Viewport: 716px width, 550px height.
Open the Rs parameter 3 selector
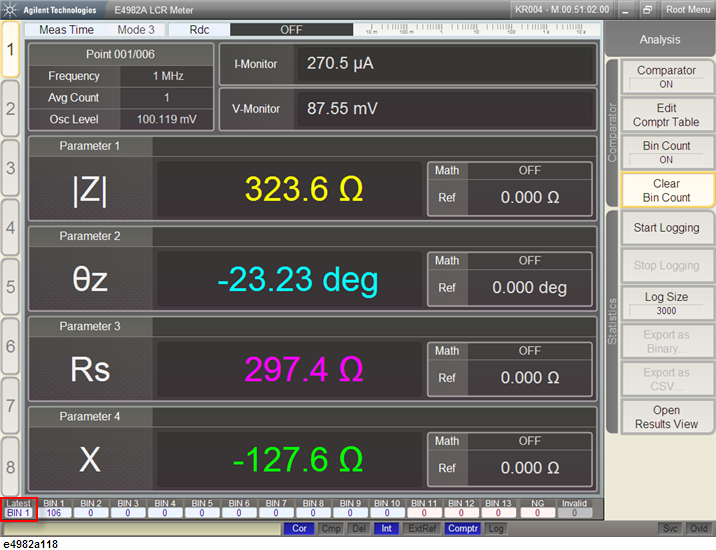pos(90,369)
